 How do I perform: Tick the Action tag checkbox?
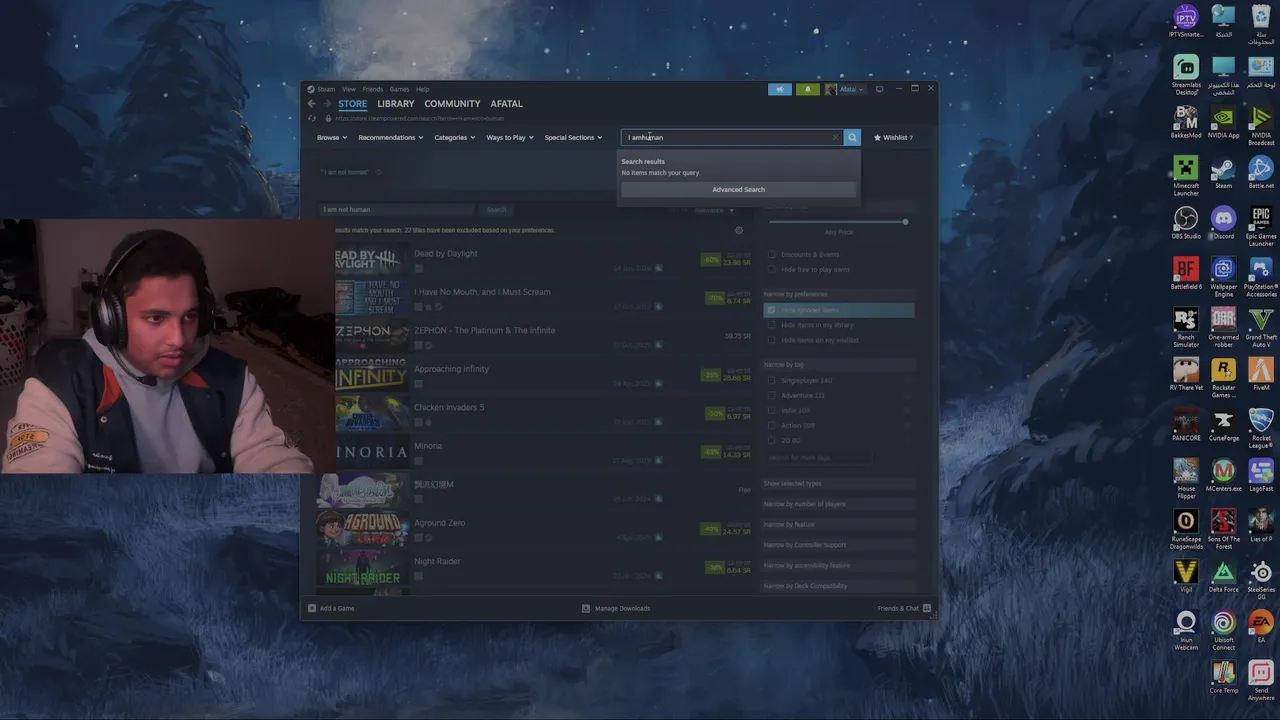pyautogui.click(x=772, y=425)
